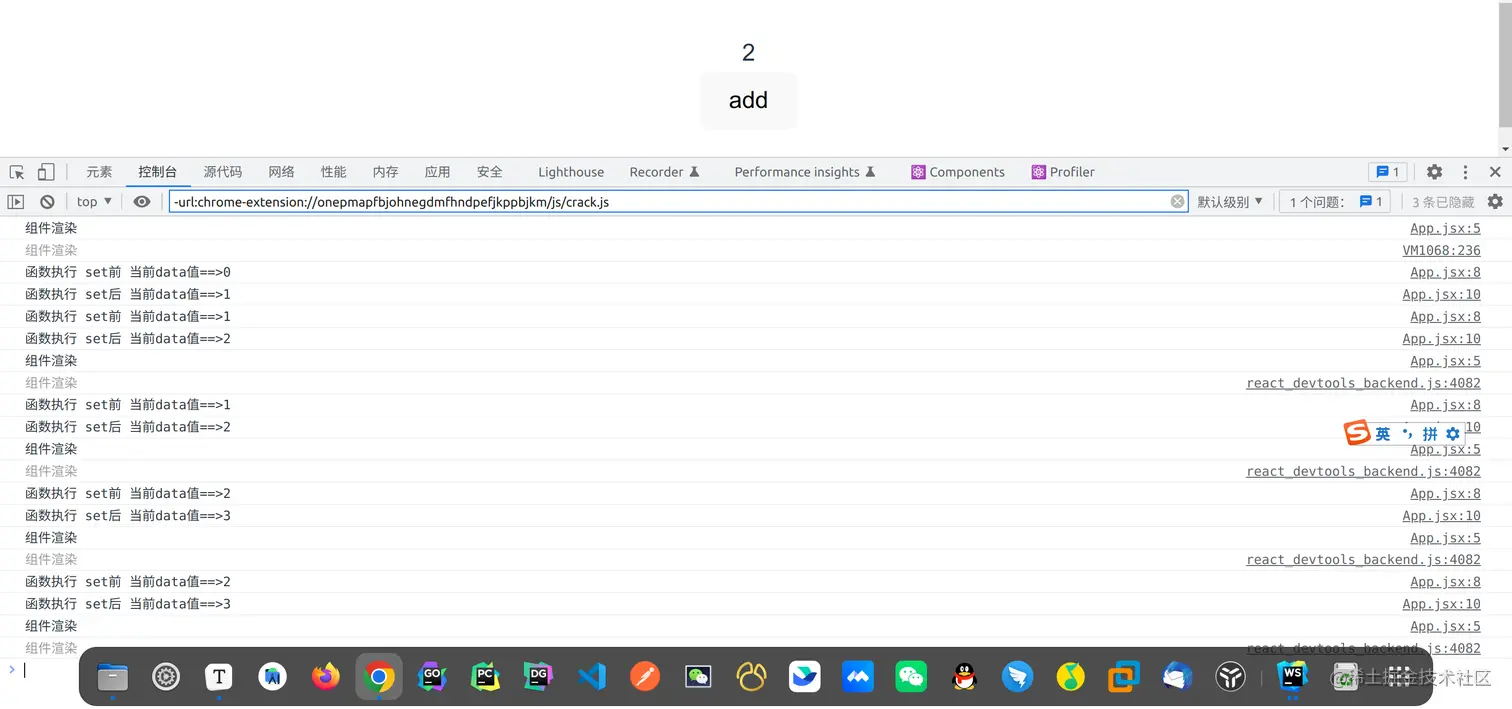Select the last log 'set后 当前data值==>3'

click(x=128, y=604)
